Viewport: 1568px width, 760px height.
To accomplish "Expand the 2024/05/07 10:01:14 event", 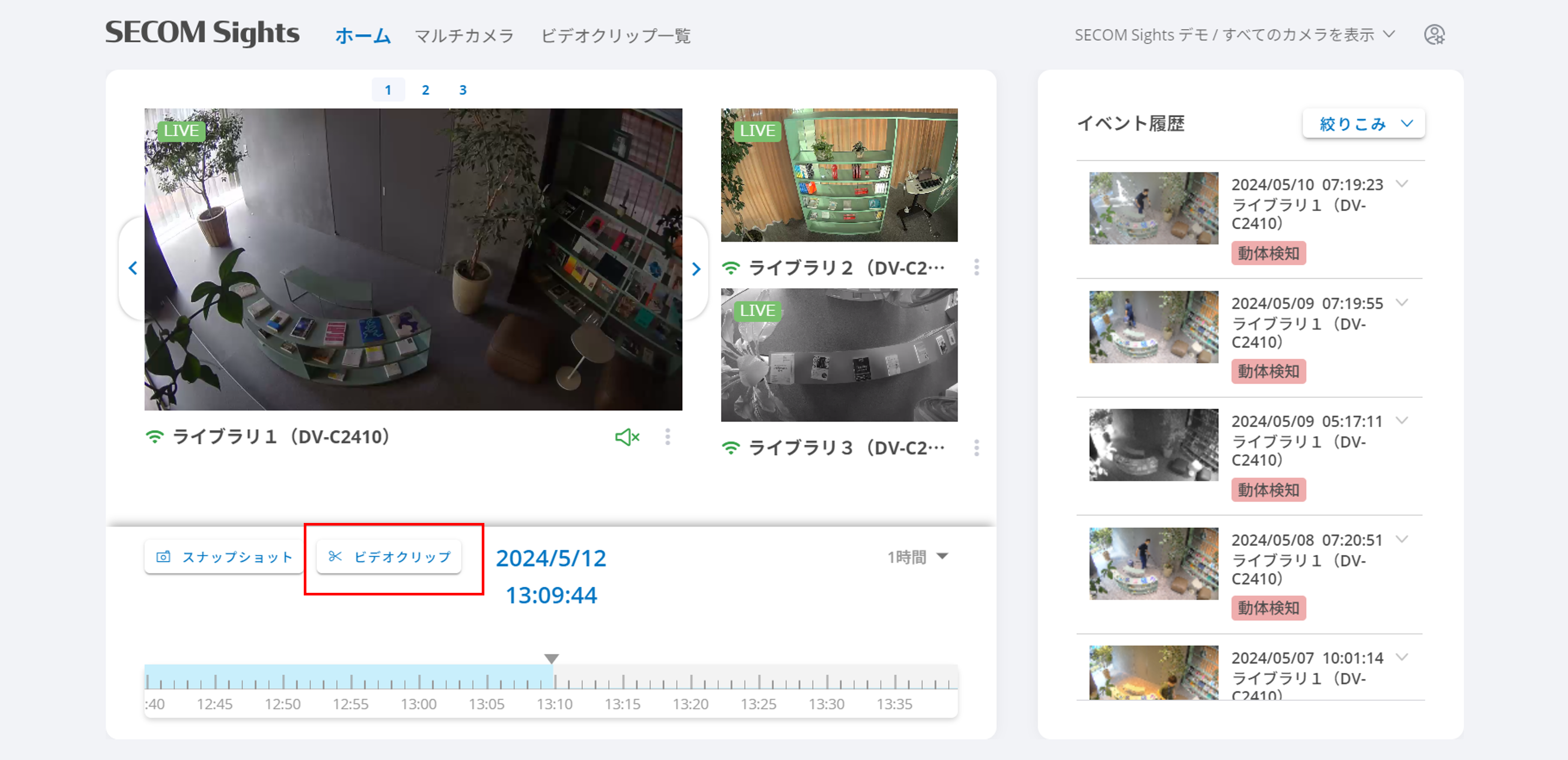I will [x=1402, y=658].
